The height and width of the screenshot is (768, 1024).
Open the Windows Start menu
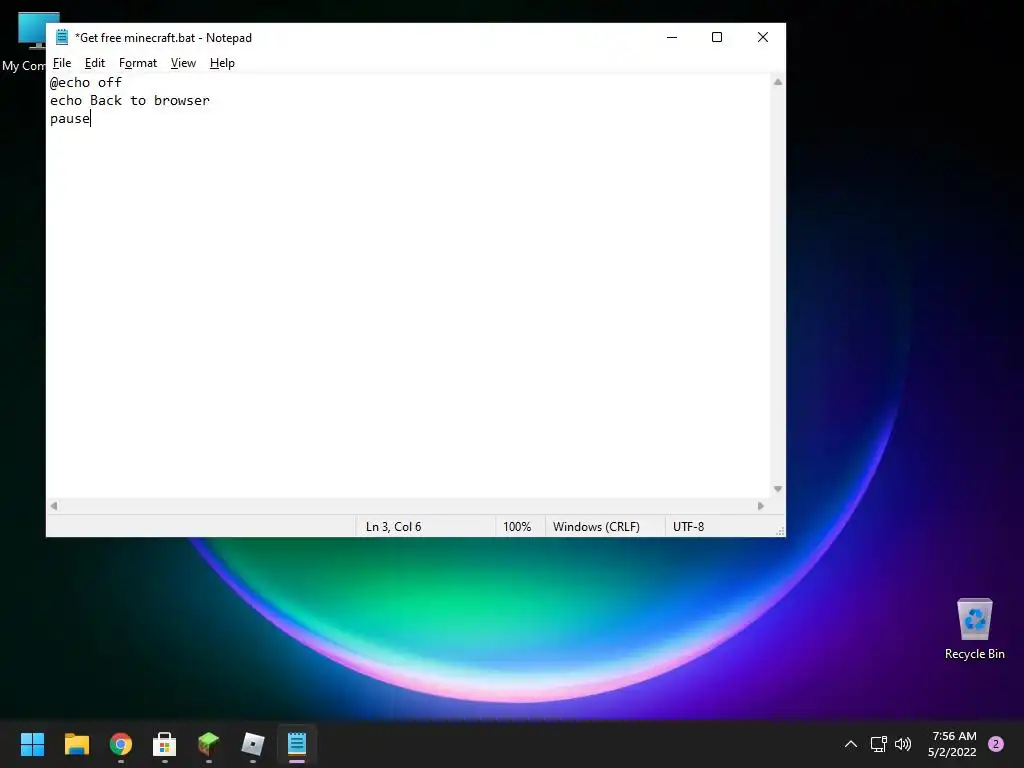coord(33,744)
